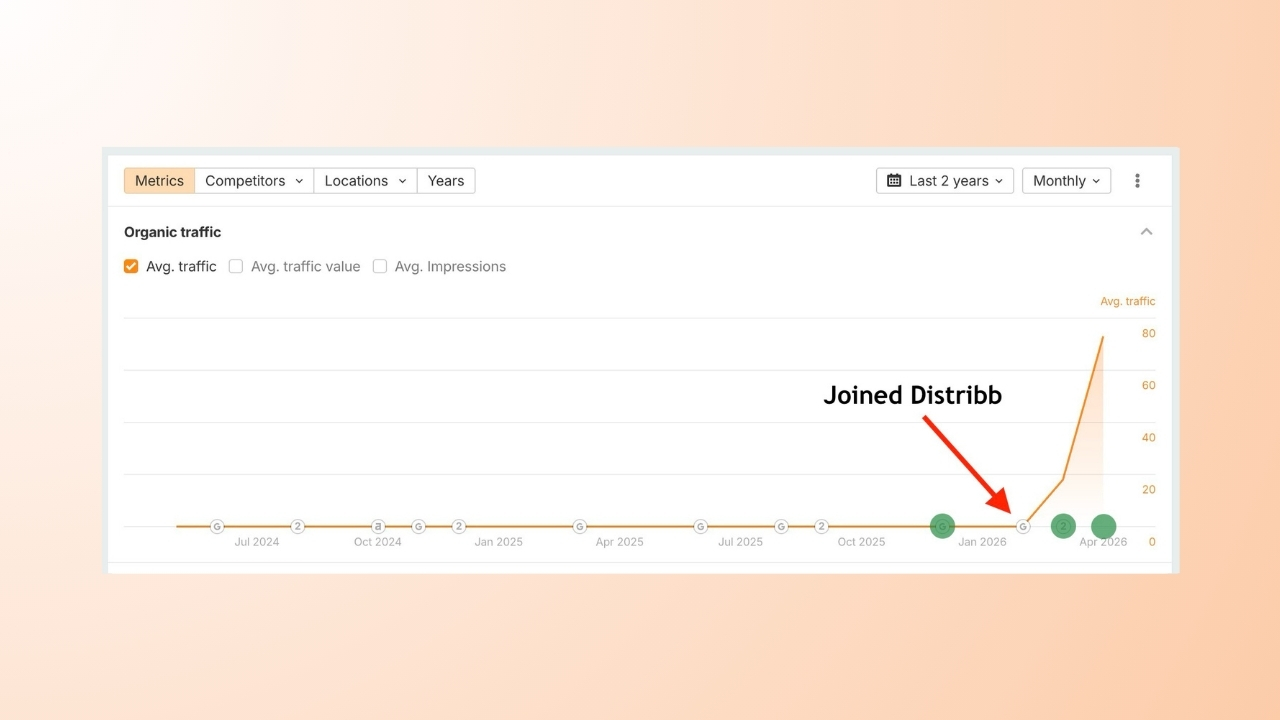Switch to the Years tab
This screenshot has width=1280, height=720.
point(446,181)
